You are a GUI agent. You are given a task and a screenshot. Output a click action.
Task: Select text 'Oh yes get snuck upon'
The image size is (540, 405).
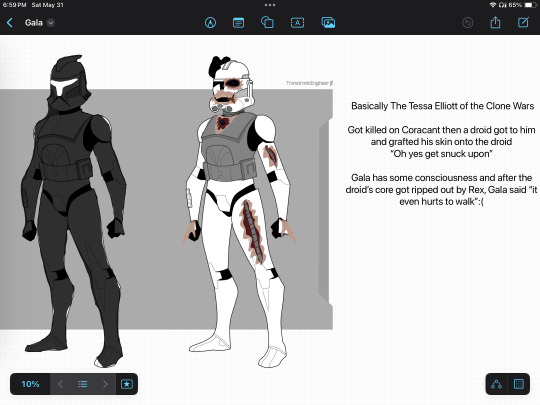pos(442,154)
